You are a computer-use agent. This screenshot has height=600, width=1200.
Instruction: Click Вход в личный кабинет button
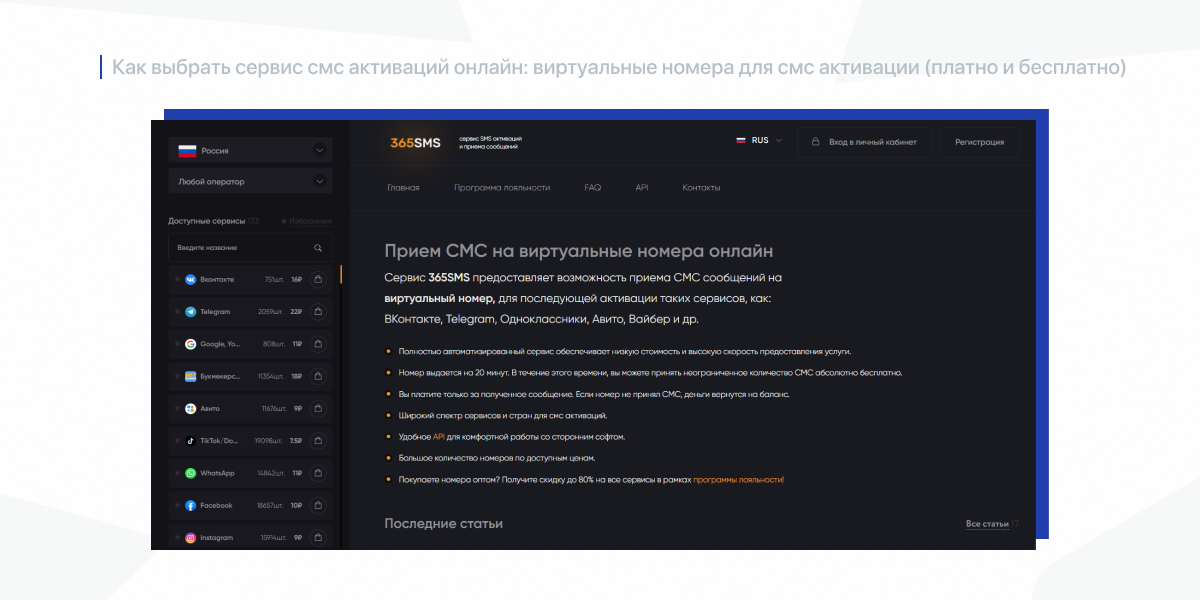[x=864, y=142]
